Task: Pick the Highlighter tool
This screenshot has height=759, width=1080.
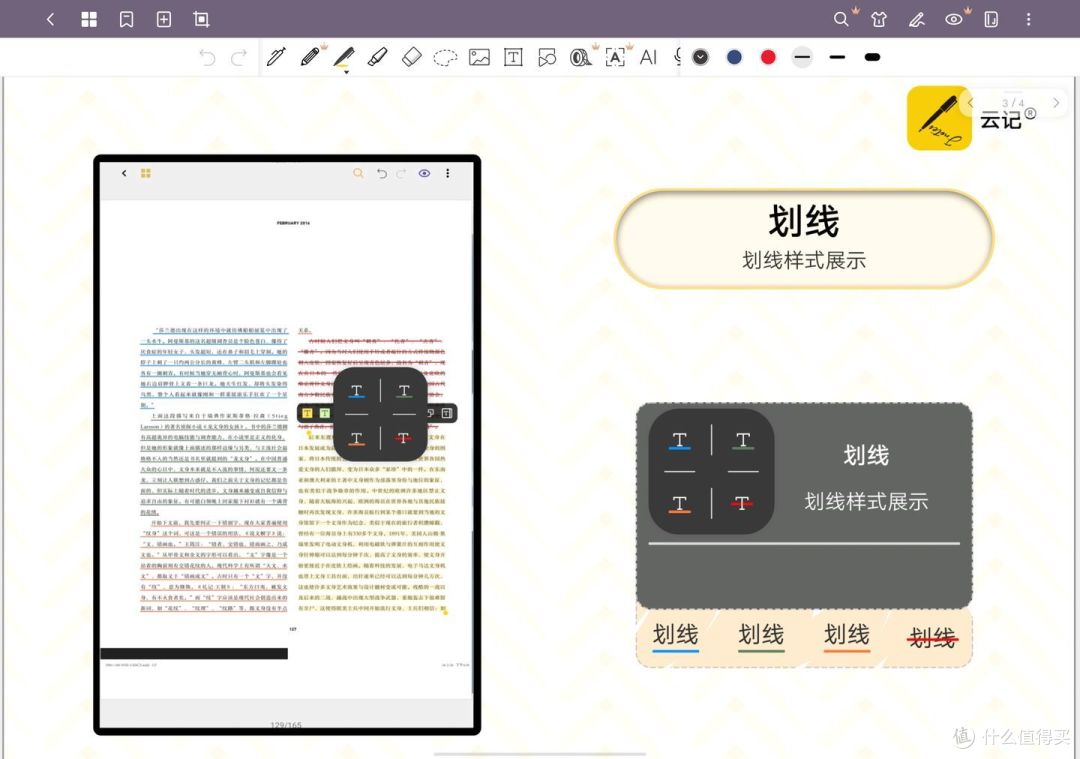Action: [345, 57]
